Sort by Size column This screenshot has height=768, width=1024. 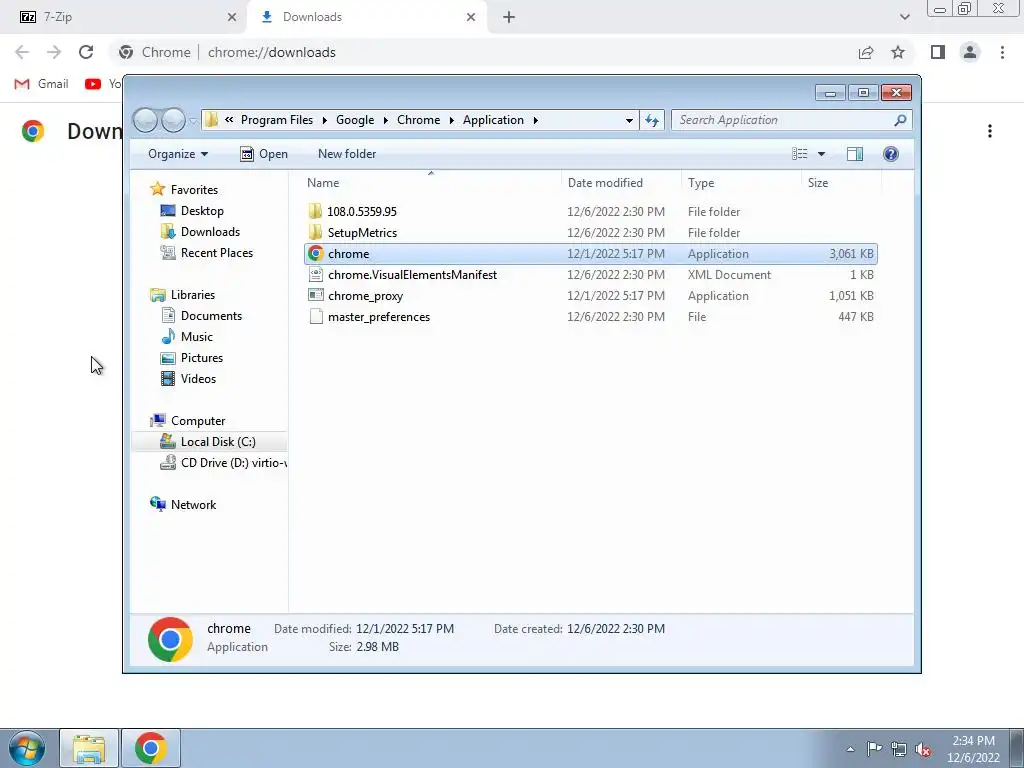[x=840, y=183]
